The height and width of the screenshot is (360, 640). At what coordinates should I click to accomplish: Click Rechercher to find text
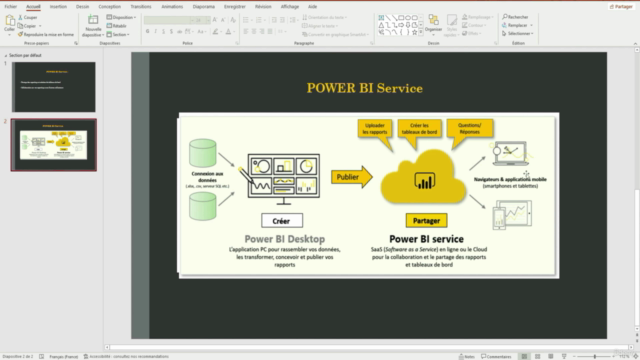pos(515,17)
